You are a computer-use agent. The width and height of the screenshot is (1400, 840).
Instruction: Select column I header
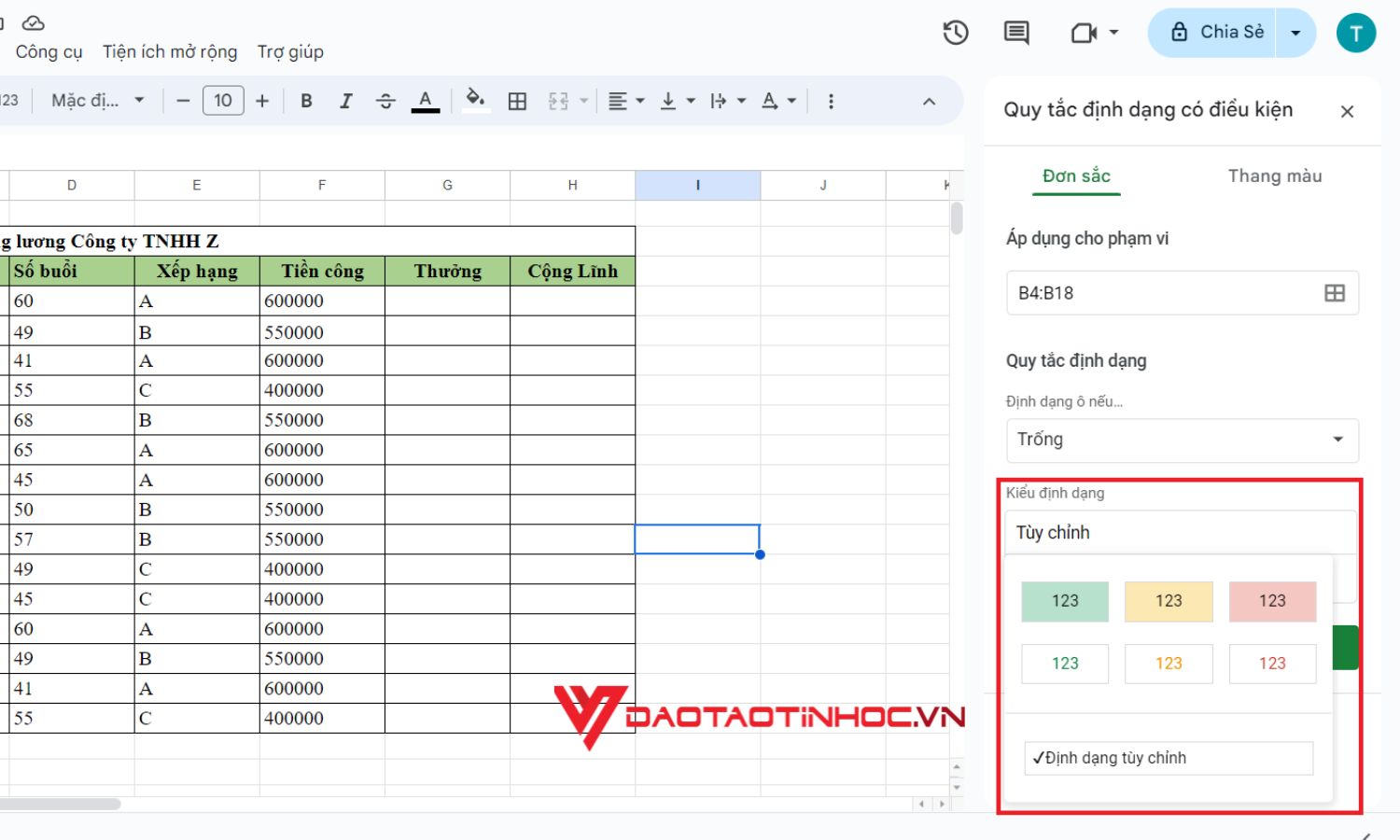(x=697, y=185)
